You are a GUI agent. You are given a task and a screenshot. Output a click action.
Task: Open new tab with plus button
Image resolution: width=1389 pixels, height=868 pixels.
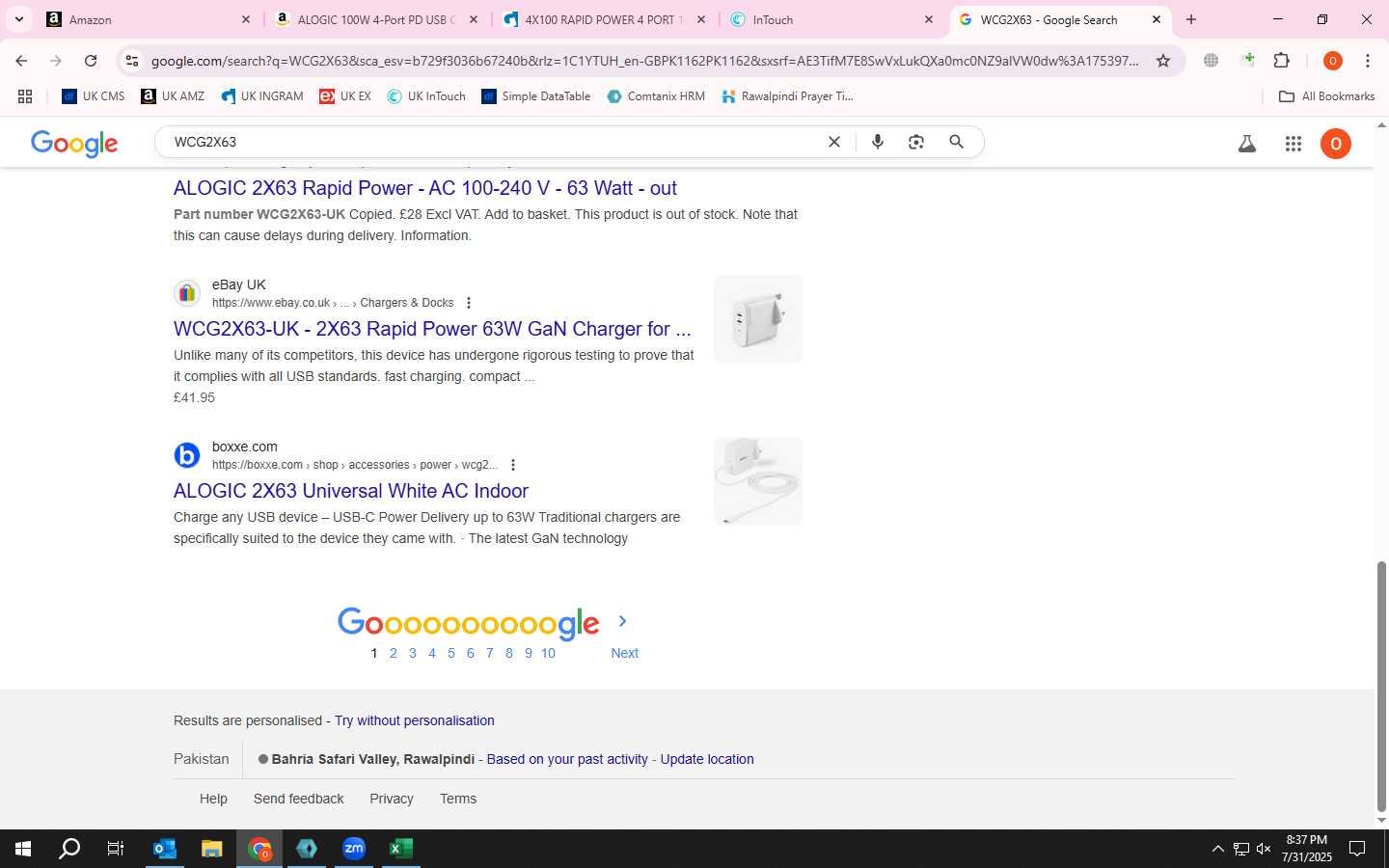[1191, 19]
